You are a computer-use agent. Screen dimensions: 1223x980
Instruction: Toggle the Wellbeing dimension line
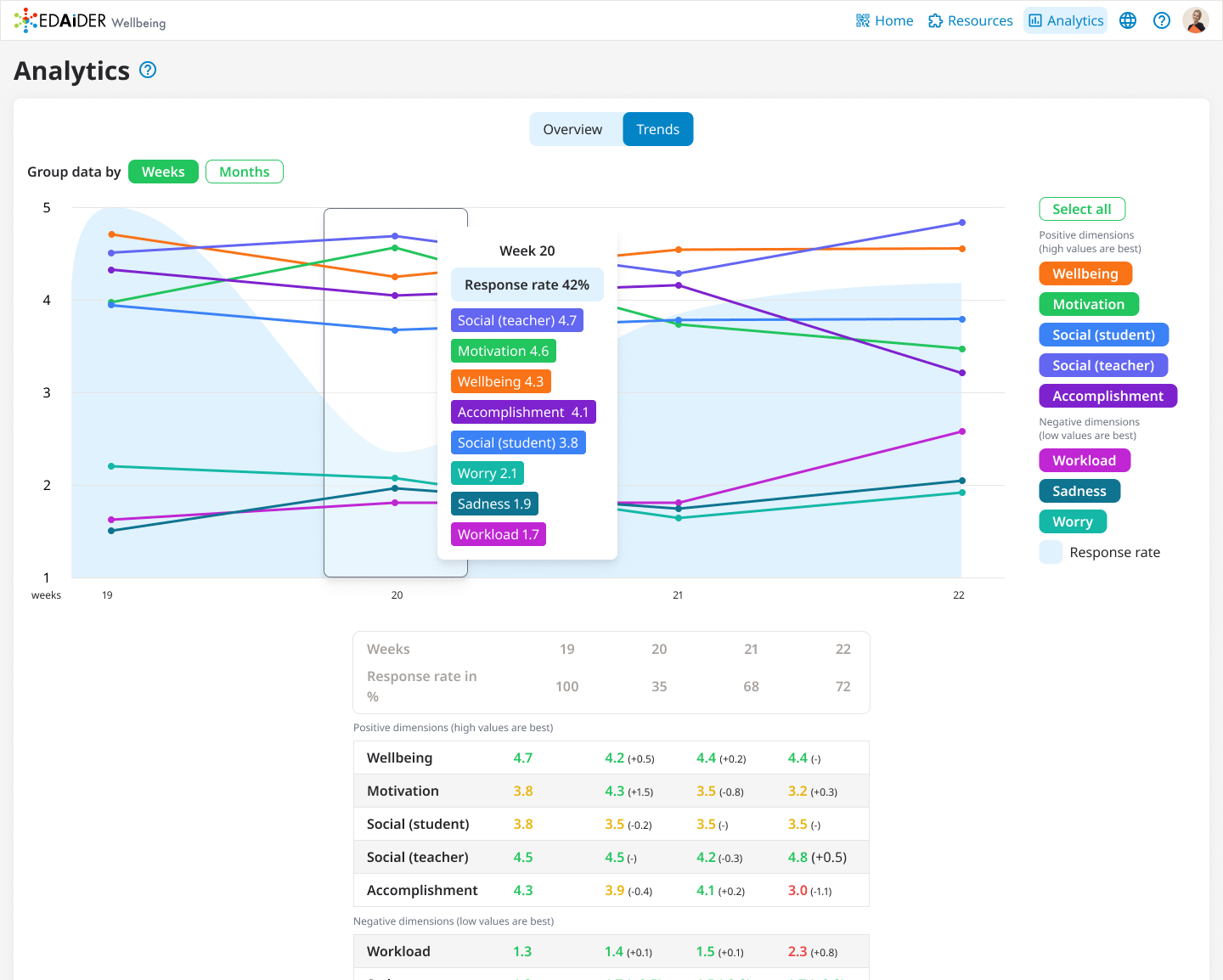pyautogui.click(x=1085, y=273)
